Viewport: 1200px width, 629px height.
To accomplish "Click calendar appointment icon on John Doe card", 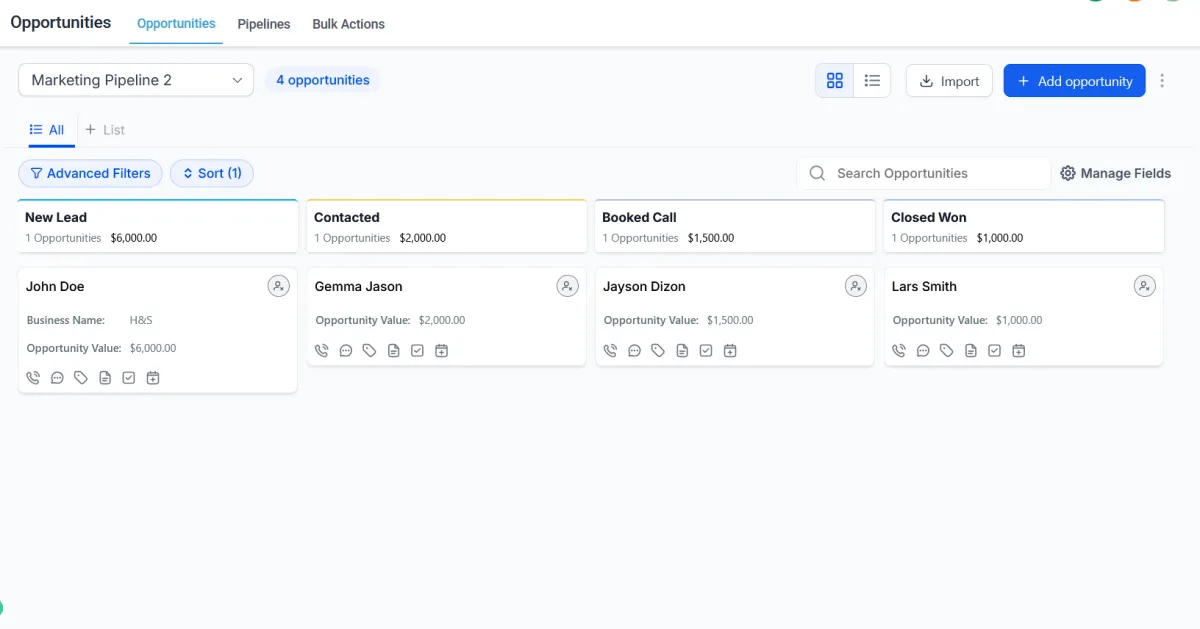I will [x=153, y=378].
